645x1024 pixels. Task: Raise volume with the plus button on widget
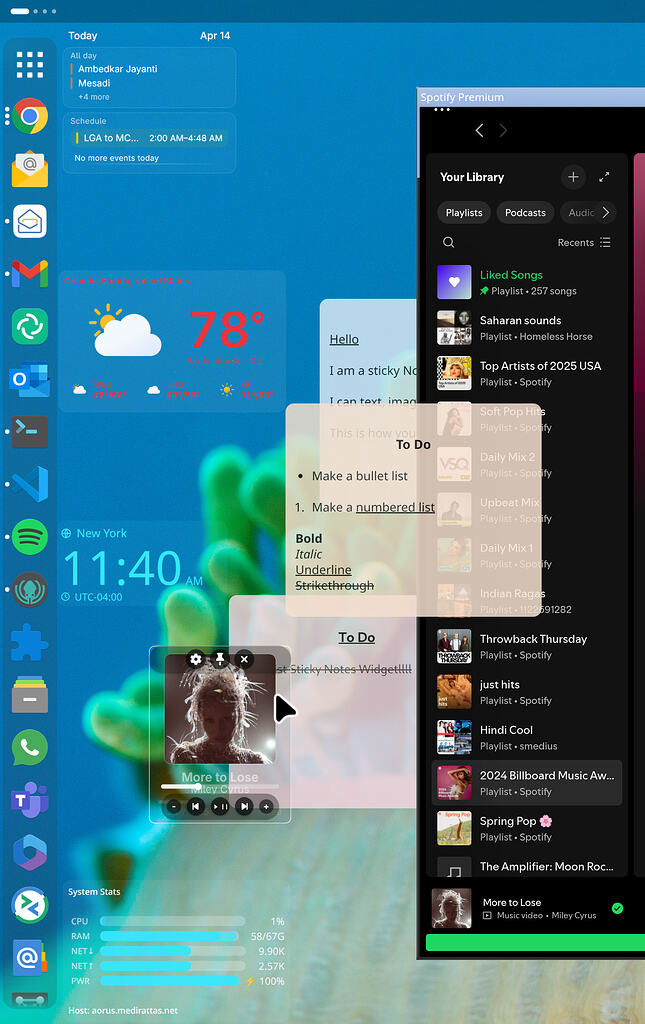266,807
